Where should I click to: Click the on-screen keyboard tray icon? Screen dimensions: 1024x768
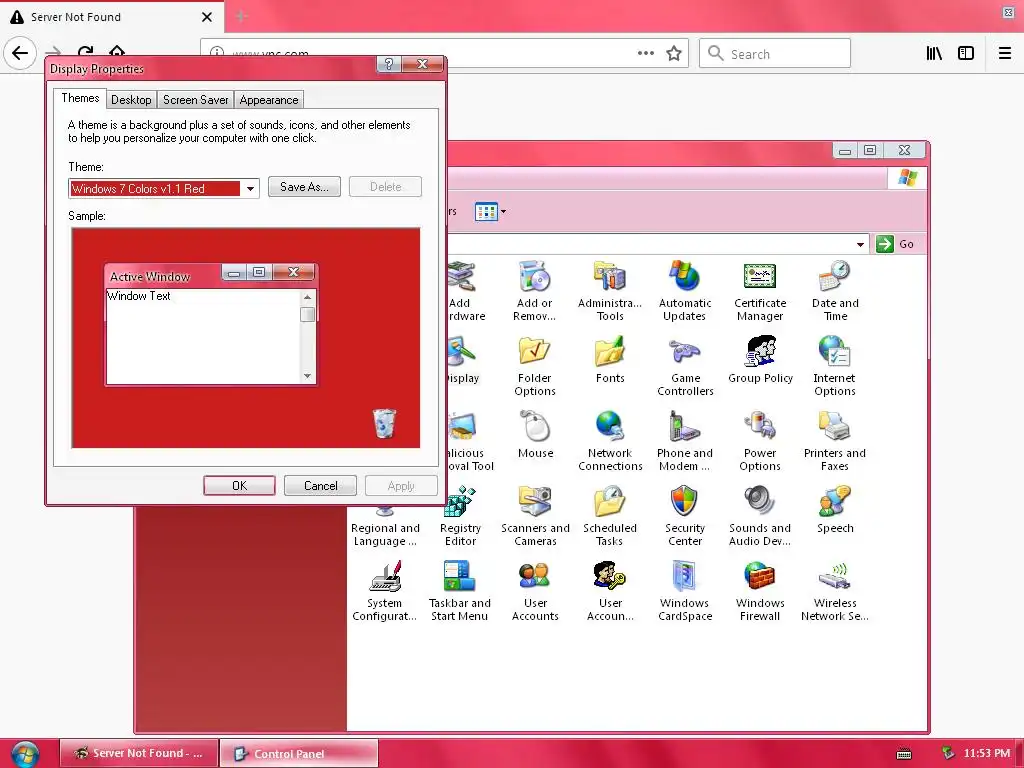click(x=904, y=754)
